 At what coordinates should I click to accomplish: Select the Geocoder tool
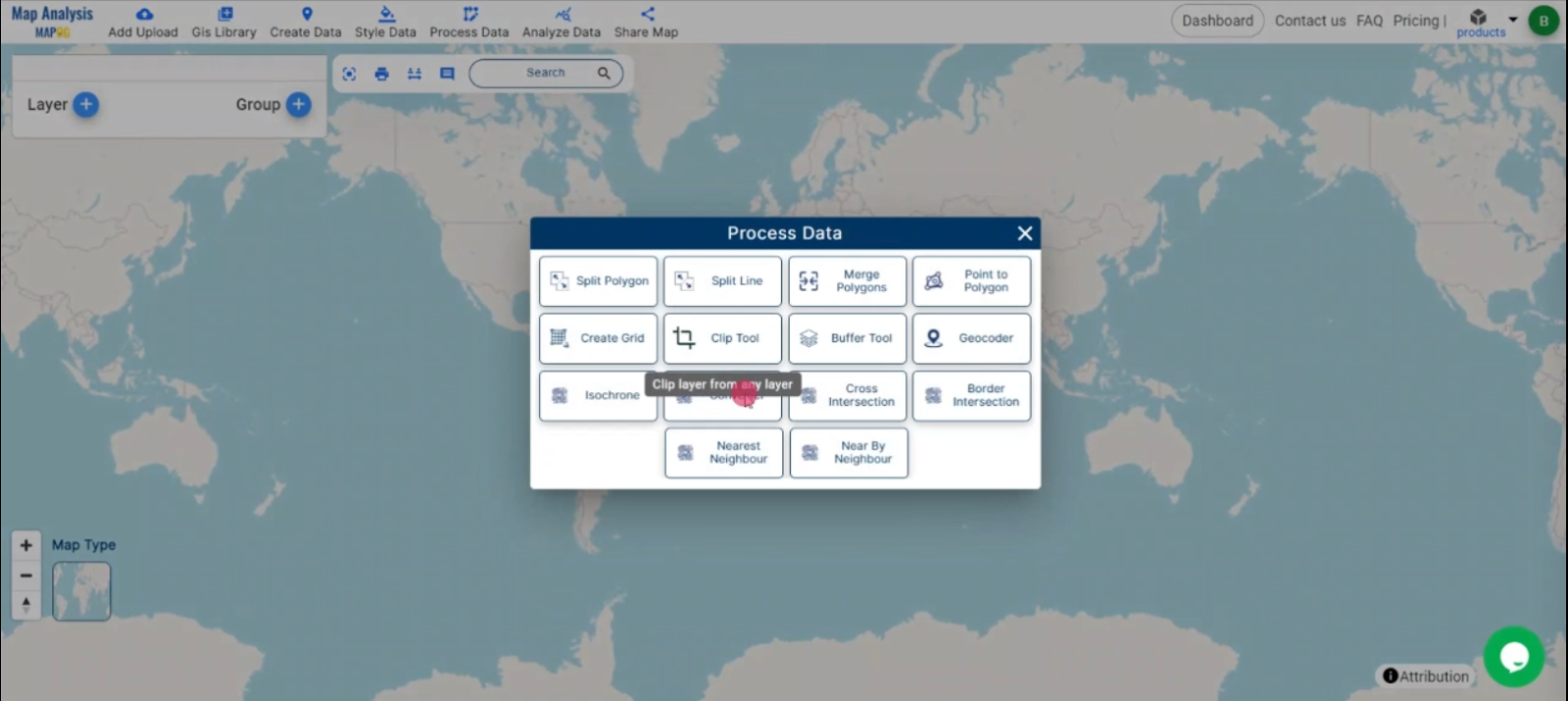pos(971,338)
